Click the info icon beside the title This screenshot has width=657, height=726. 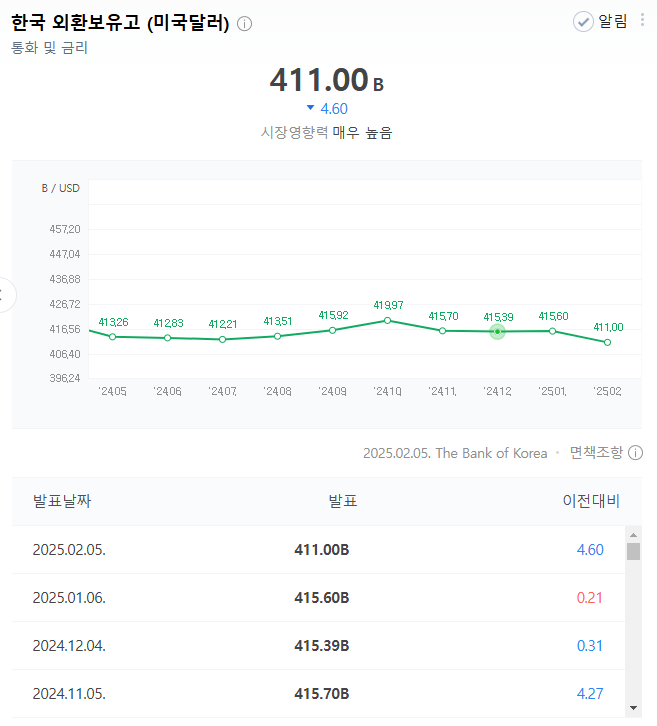tap(244, 24)
